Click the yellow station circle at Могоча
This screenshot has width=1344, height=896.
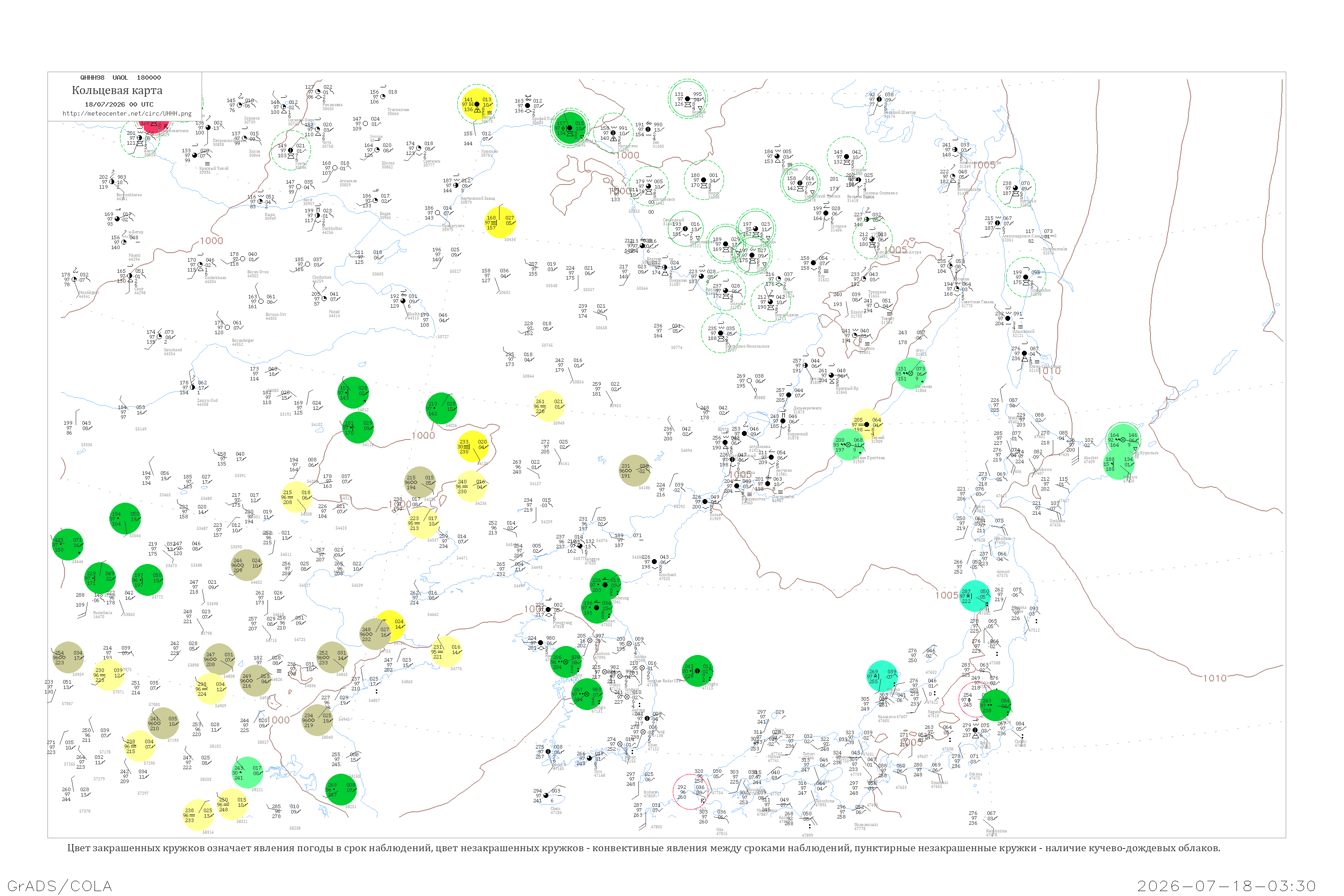click(x=477, y=104)
